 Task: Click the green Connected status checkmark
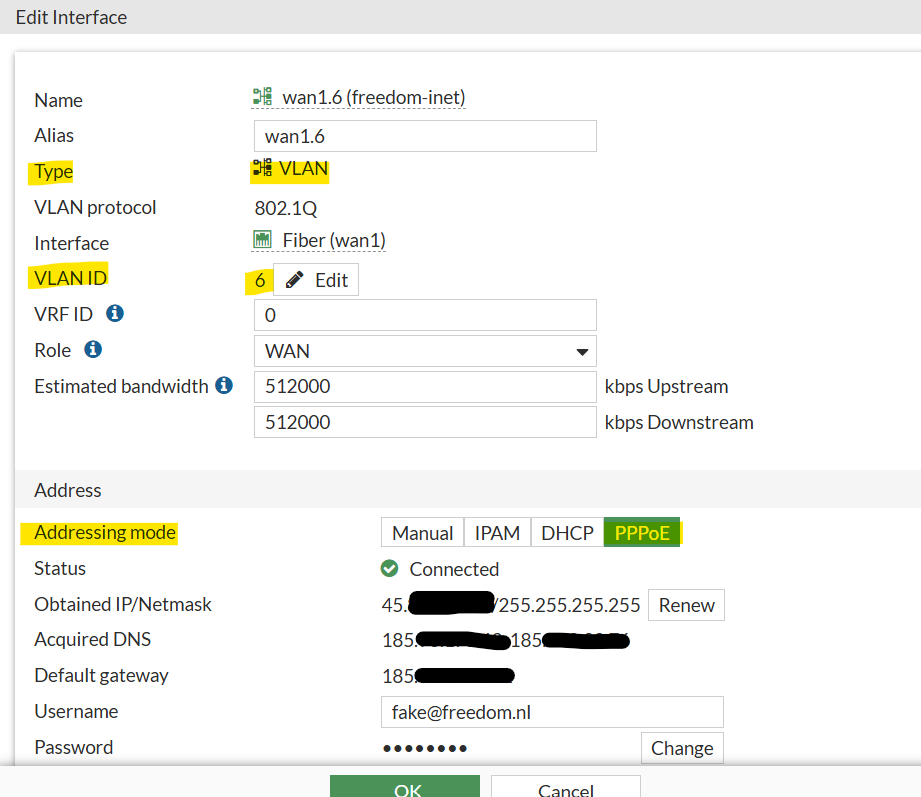[x=390, y=569]
